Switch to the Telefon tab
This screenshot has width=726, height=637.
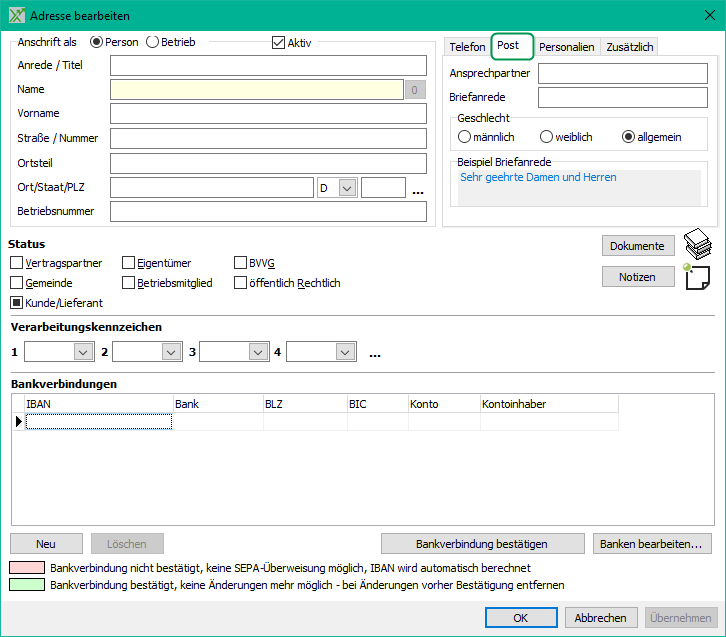click(467, 47)
